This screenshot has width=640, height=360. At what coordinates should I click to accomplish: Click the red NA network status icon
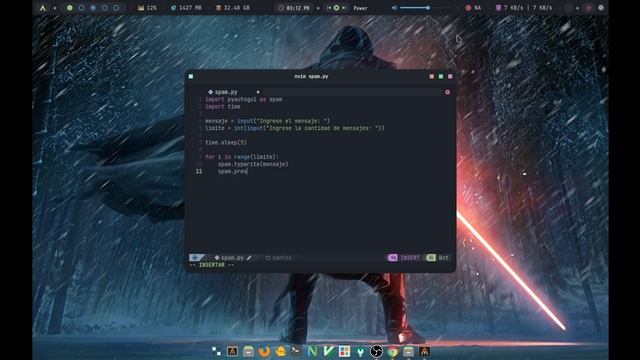pos(468,8)
